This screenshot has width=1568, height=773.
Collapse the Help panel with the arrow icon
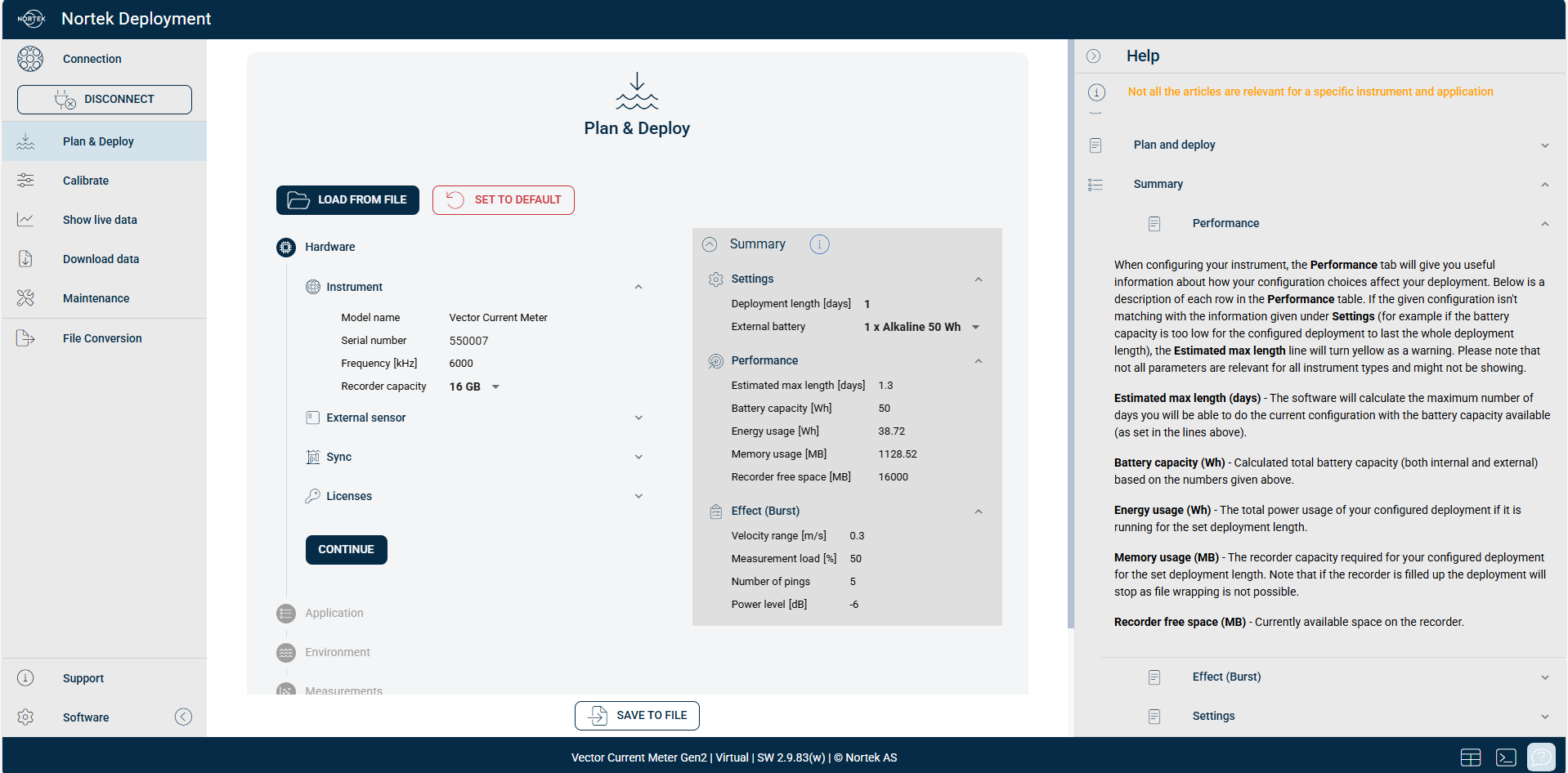[x=1093, y=56]
